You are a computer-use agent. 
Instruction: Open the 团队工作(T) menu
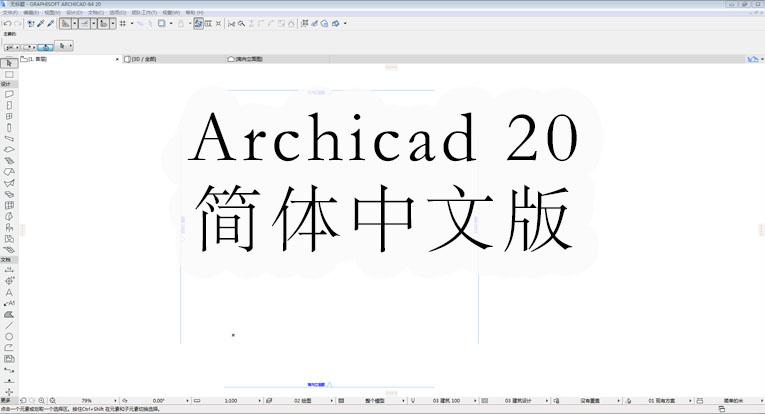click(144, 13)
